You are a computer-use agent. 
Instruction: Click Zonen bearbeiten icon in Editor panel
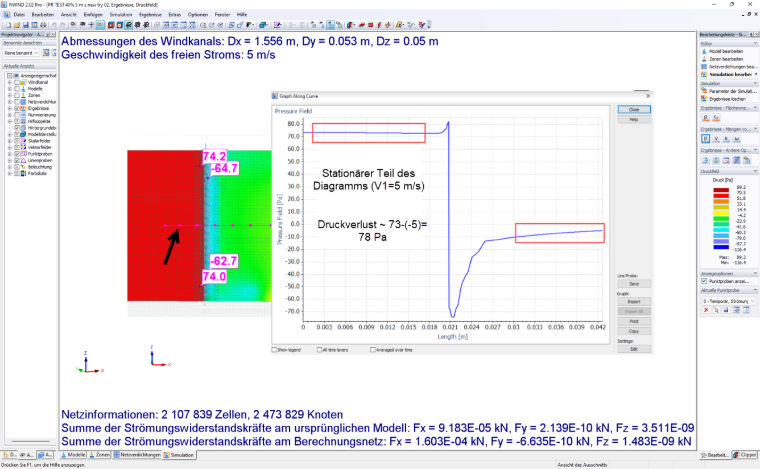704,59
